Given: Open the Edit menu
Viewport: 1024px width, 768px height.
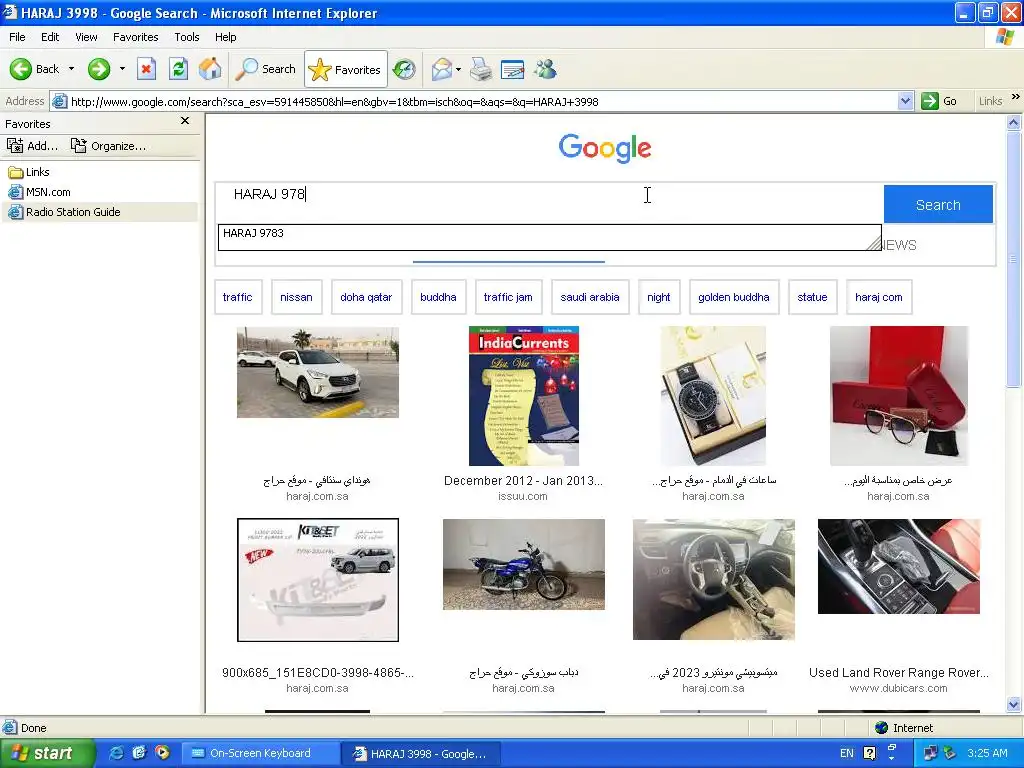Looking at the screenshot, I should (x=50, y=37).
